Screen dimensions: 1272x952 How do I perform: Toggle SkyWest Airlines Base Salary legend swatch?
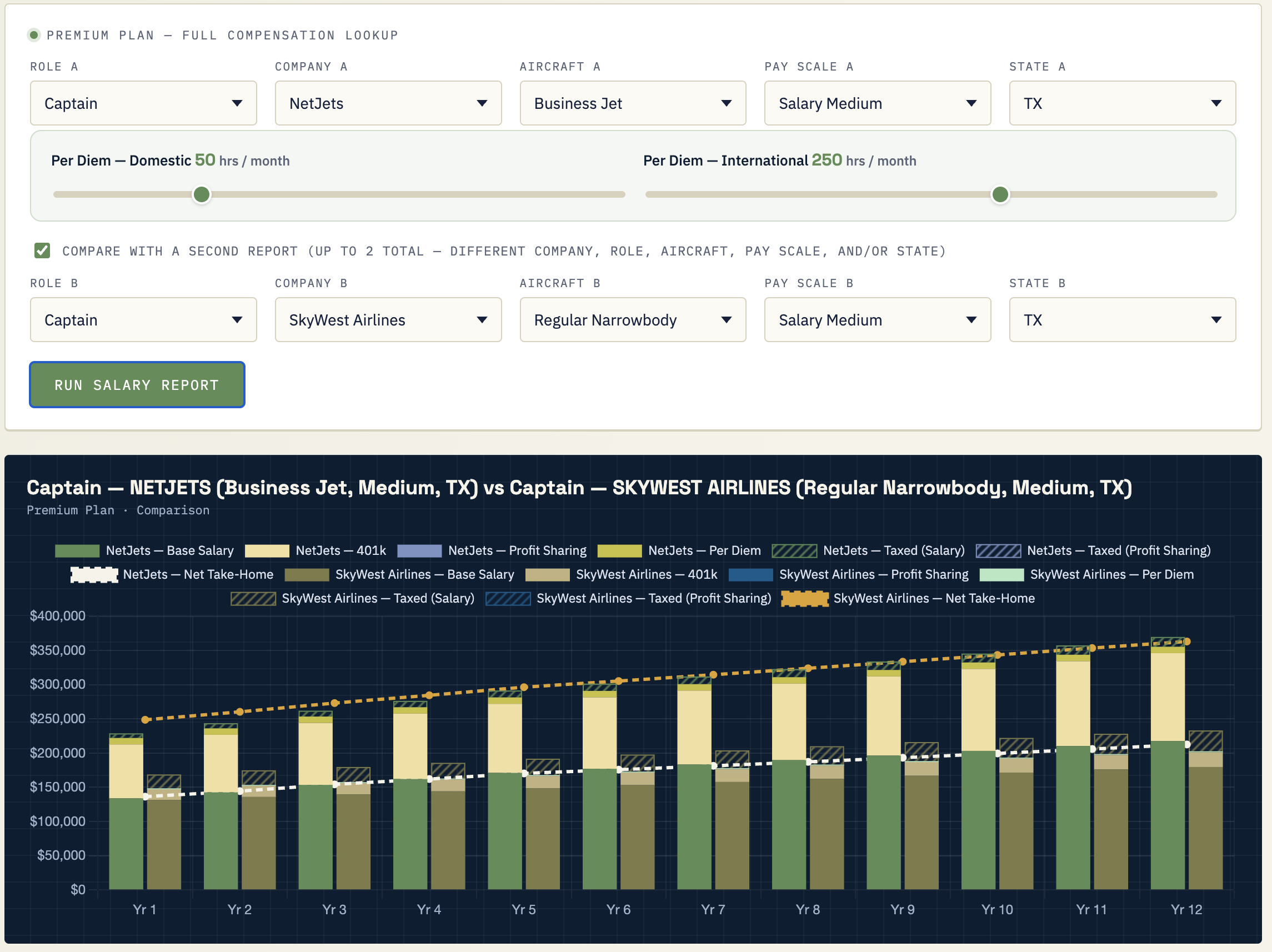tap(307, 575)
